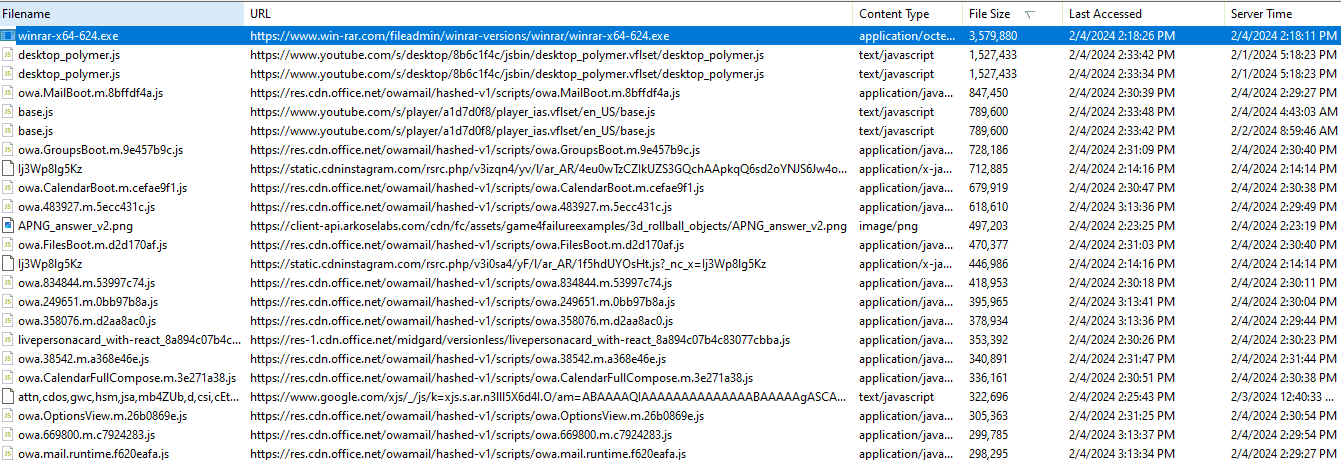Select the owa.FilesBoot.m.d2d170af.js filename
The width and height of the screenshot is (1341, 460).
92,244
